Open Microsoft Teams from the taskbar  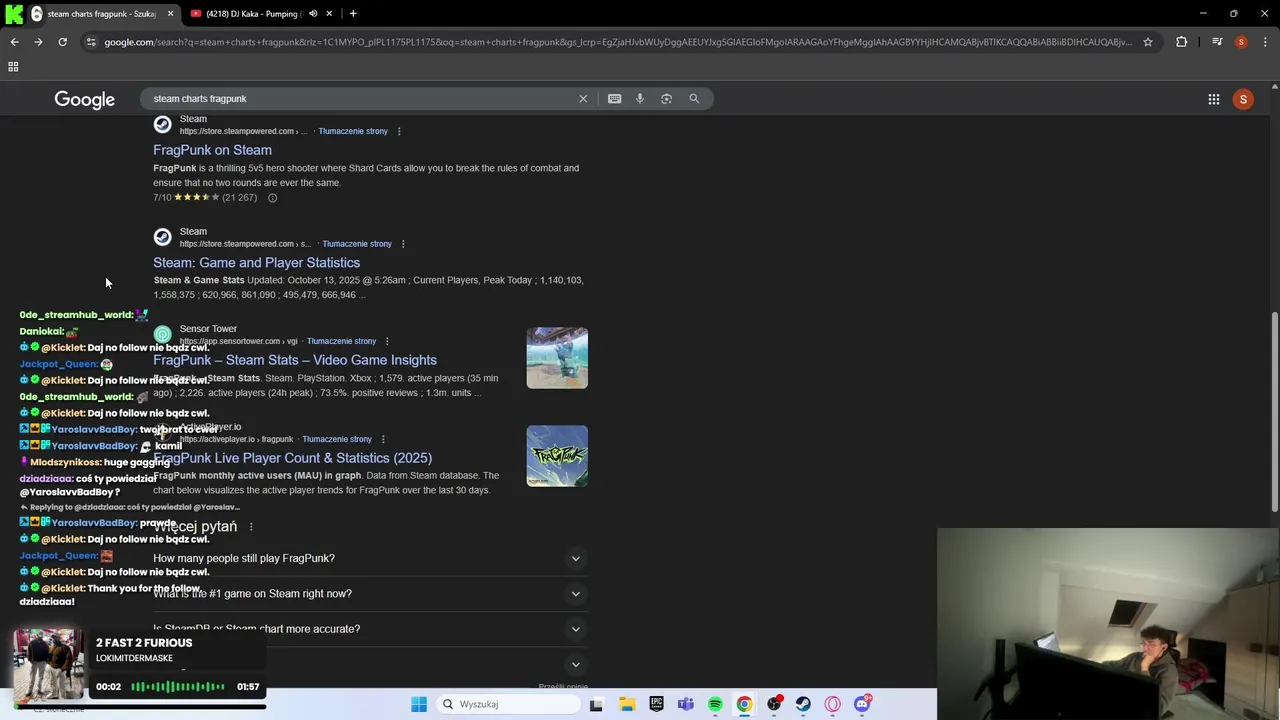point(685,704)
